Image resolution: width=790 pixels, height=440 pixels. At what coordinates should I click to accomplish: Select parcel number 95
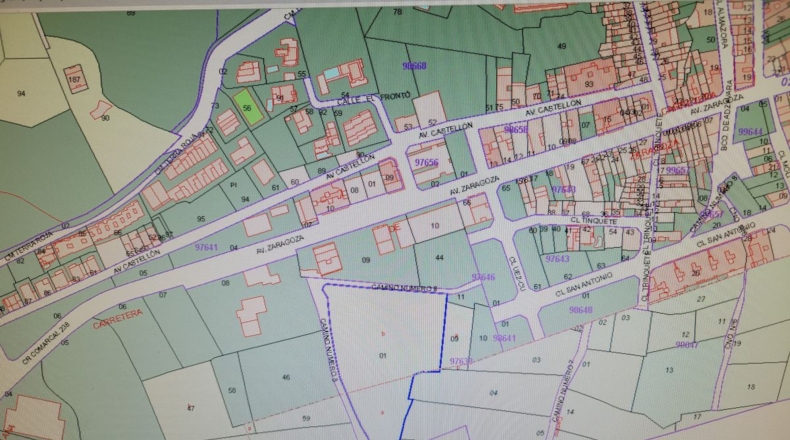point(201,219)
